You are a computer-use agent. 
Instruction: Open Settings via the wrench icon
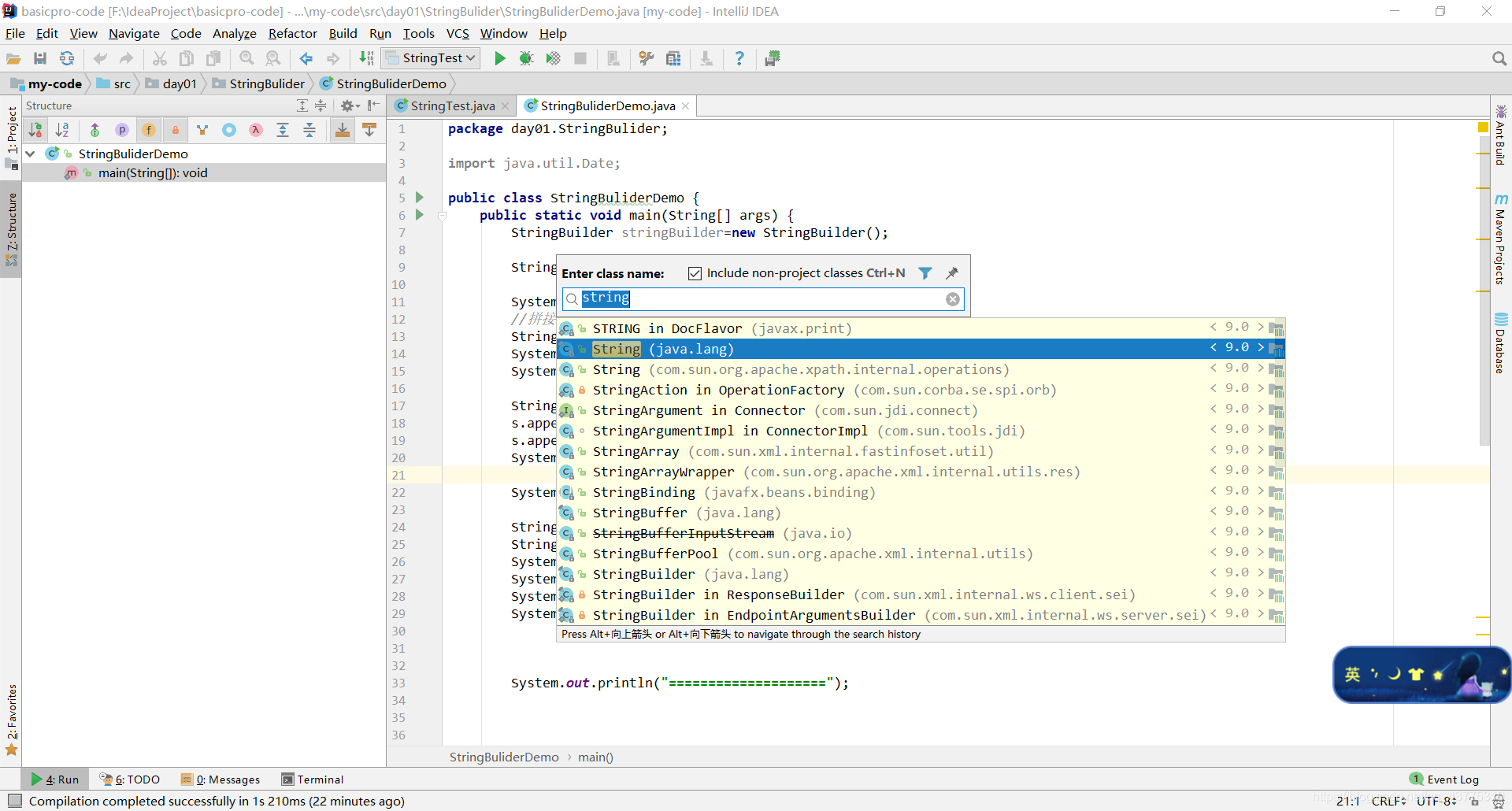647,59
